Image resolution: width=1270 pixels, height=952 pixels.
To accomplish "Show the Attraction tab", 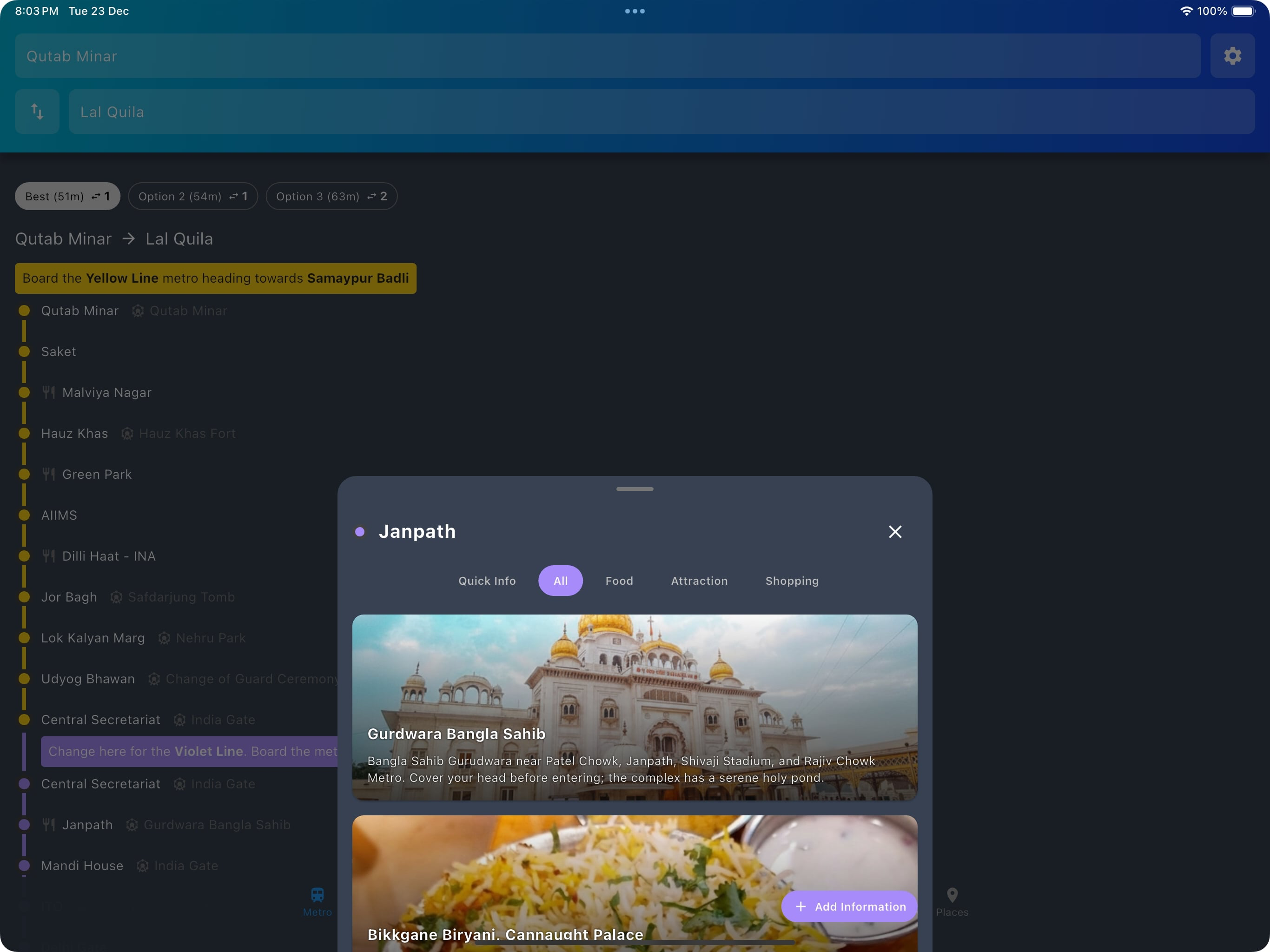I will pos(699,581).
